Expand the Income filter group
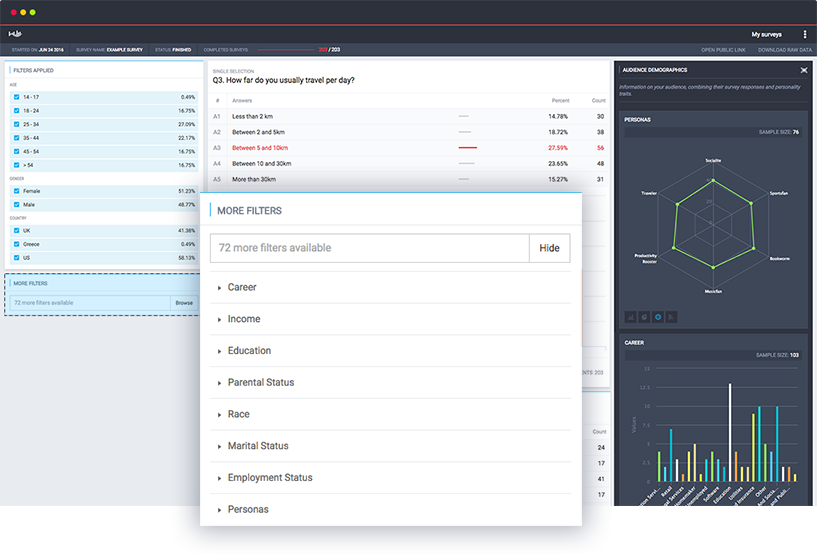The image size is (817, 555). tap(390, 319)
